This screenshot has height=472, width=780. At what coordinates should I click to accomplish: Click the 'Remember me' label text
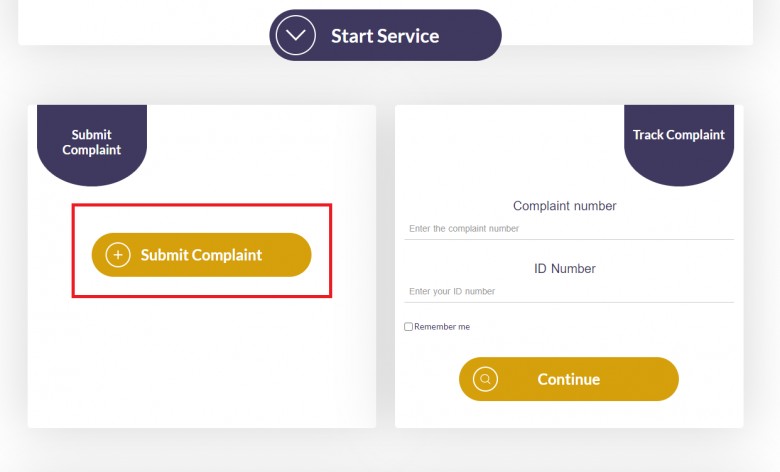pos(442,327)
